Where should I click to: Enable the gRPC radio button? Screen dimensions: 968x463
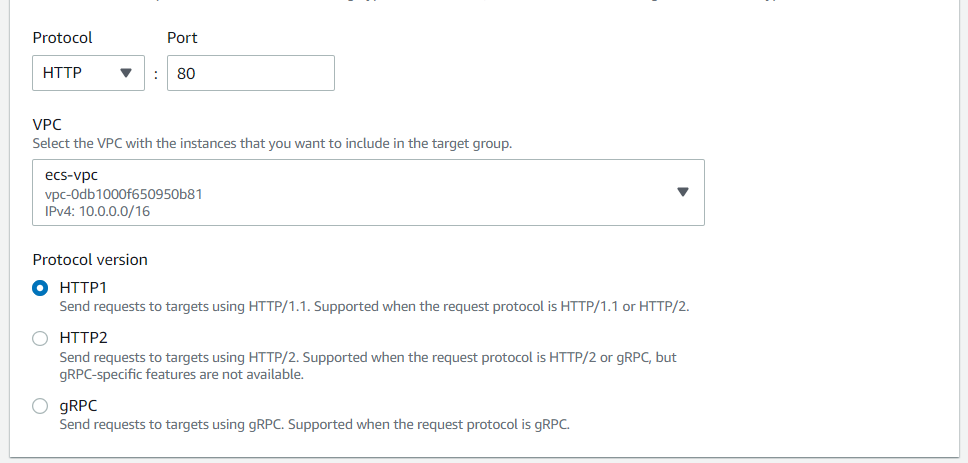(x=40, y=406)
